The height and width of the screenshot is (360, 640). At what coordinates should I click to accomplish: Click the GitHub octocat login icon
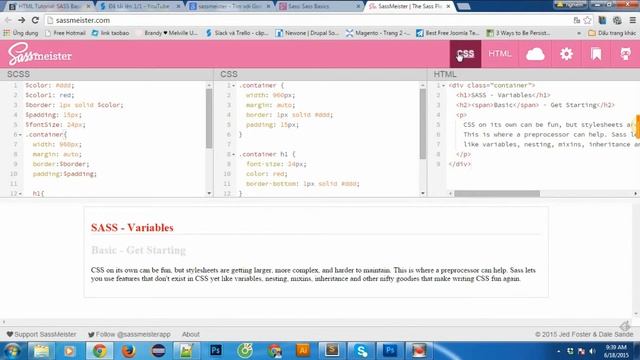(x=625, y=54)
